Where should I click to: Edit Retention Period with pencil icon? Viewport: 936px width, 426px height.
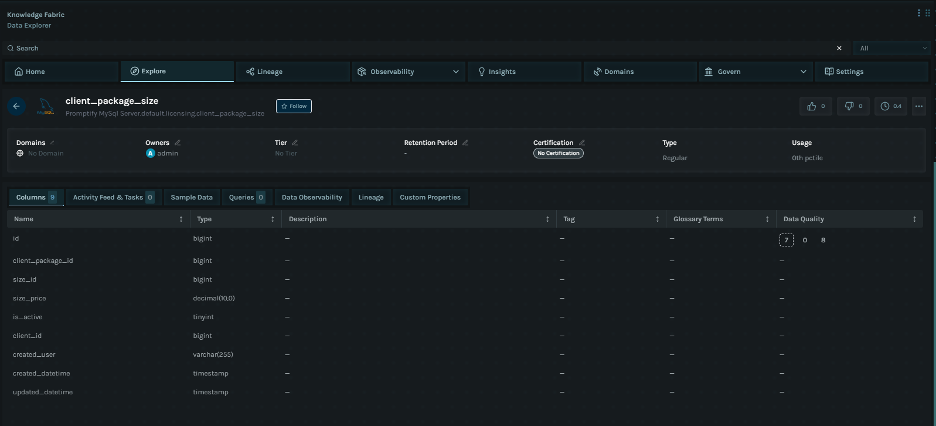(465, 143)
